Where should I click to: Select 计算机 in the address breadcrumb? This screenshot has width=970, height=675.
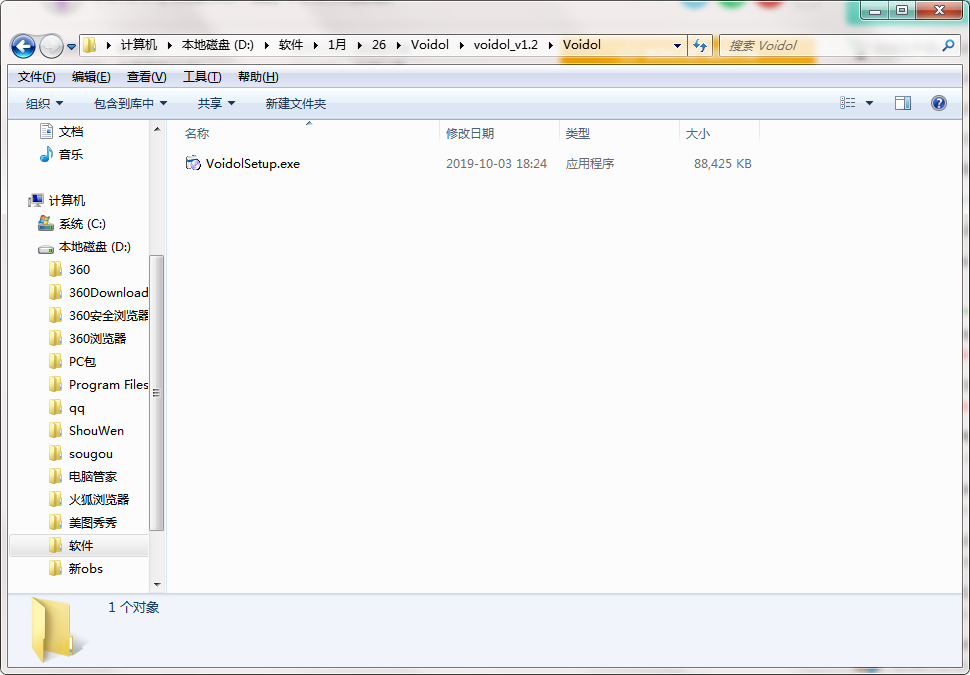coord(139,45)
